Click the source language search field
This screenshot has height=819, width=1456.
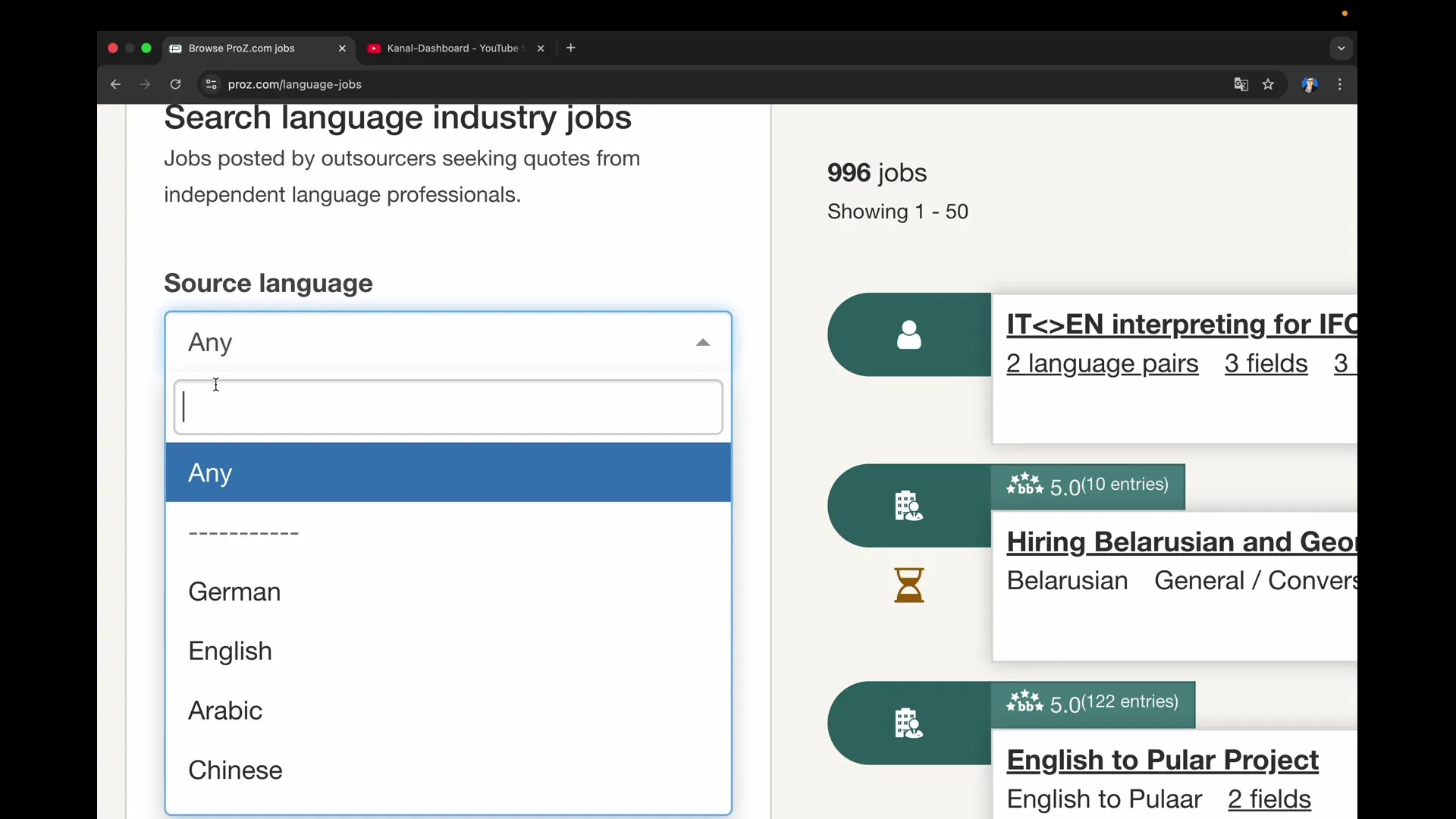point(447,407)
